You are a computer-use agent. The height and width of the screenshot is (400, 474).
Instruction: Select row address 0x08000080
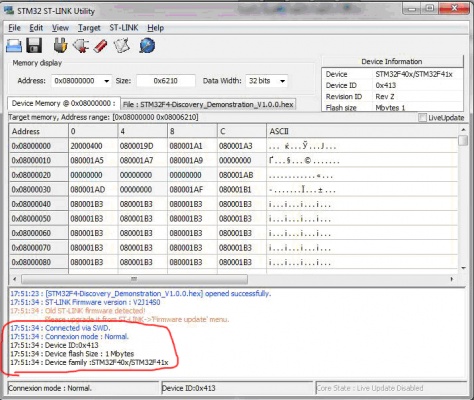click(39, 262)
